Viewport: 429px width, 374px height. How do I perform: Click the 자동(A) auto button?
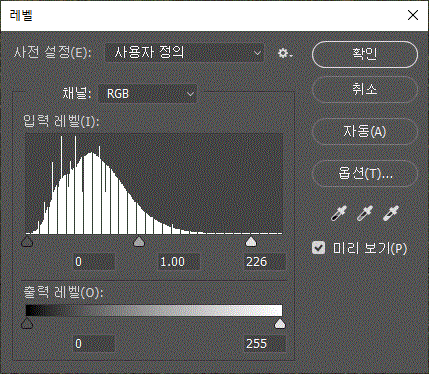[x=365, y=132]
